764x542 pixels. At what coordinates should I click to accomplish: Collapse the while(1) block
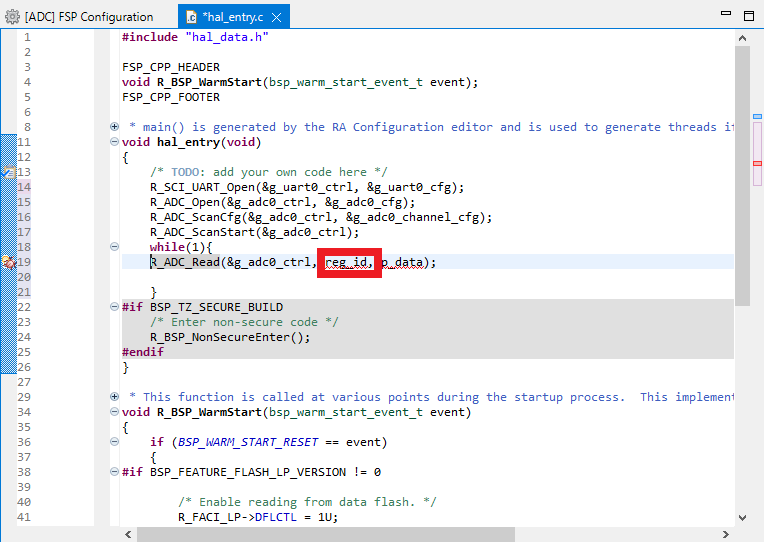tap(115, 247)
